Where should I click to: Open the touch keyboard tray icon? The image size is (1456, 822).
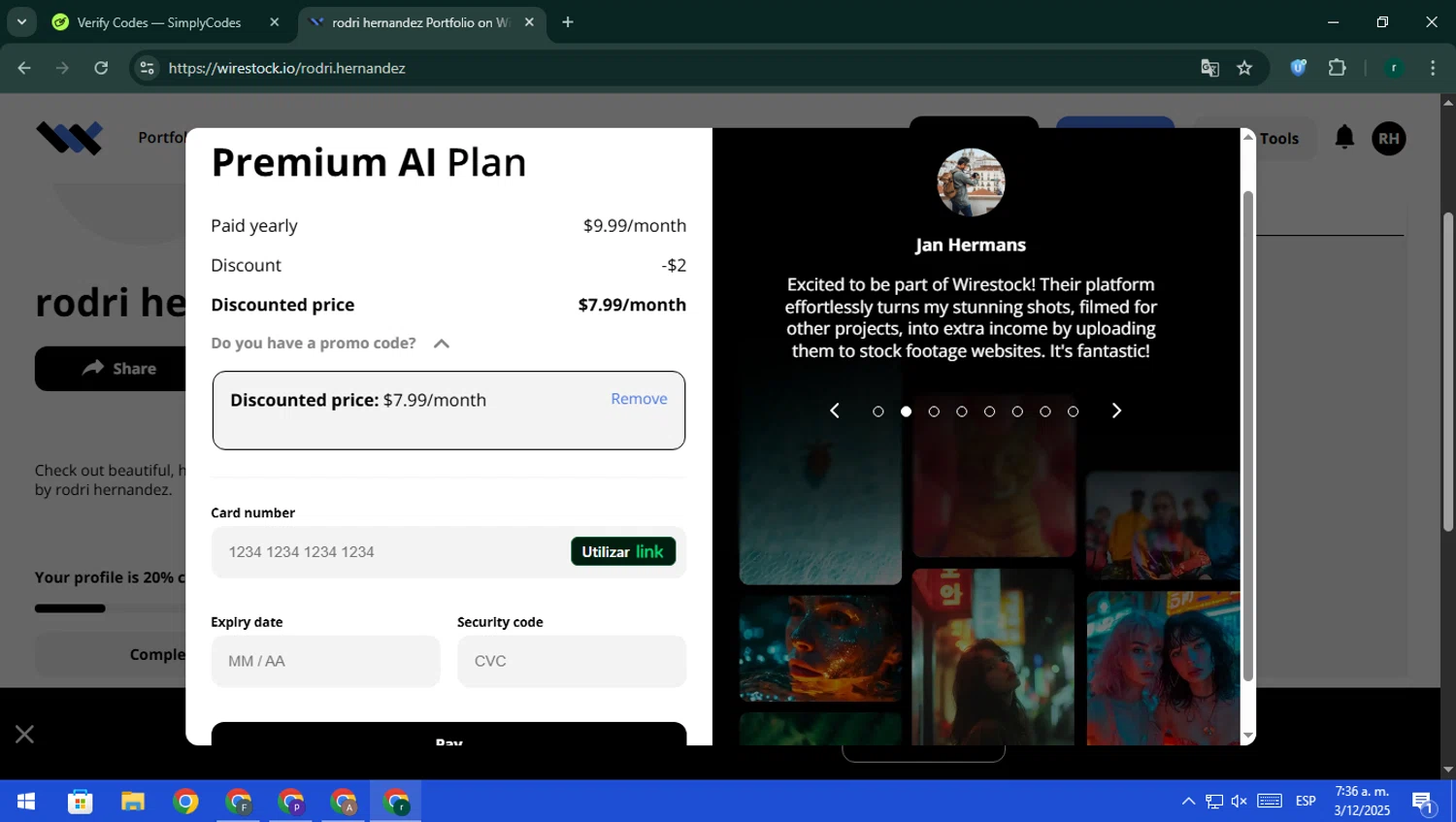pyautogui.click(x=1270, y=802)
